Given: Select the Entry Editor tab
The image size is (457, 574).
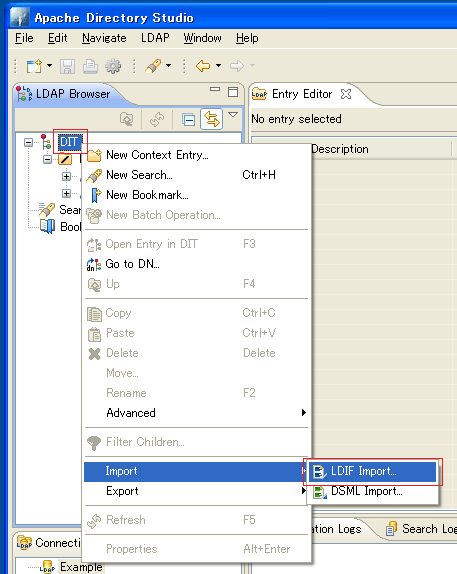Looking at the screenshot, I should (302, 94).
